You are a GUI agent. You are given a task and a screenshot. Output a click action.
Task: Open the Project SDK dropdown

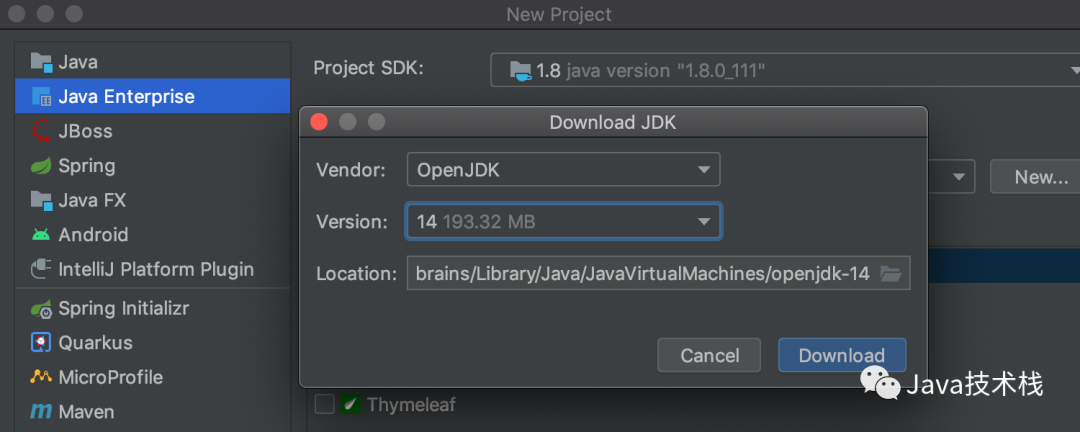(780, 70)
